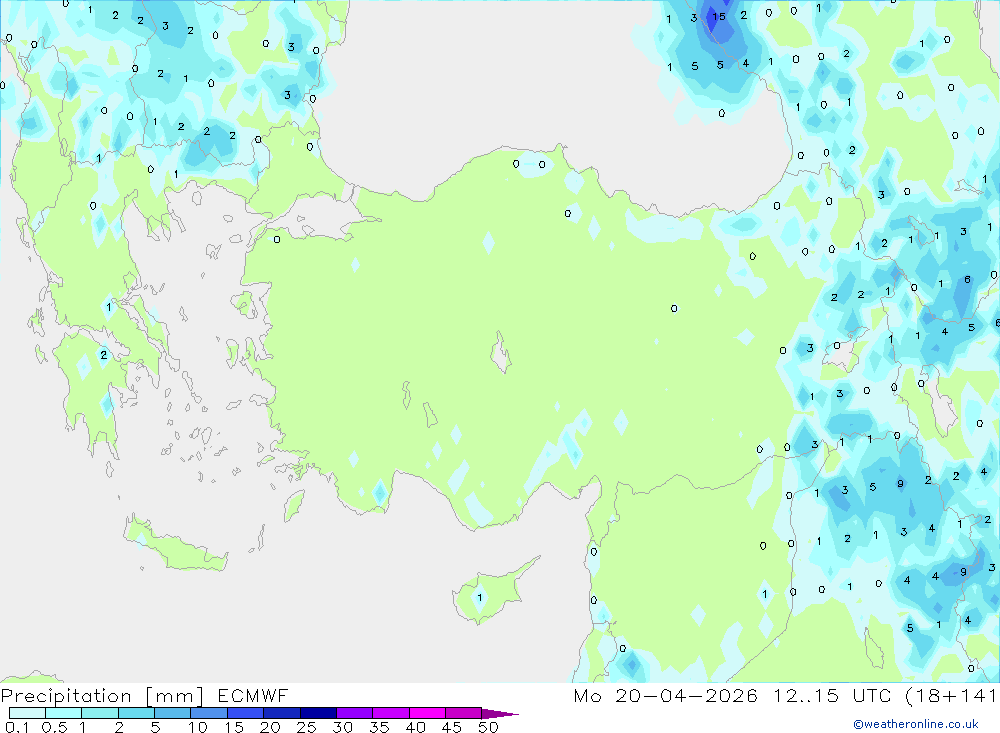
Task: Choose the 25–30 mm navy legend swatch
Action: [x=318, y=713]
